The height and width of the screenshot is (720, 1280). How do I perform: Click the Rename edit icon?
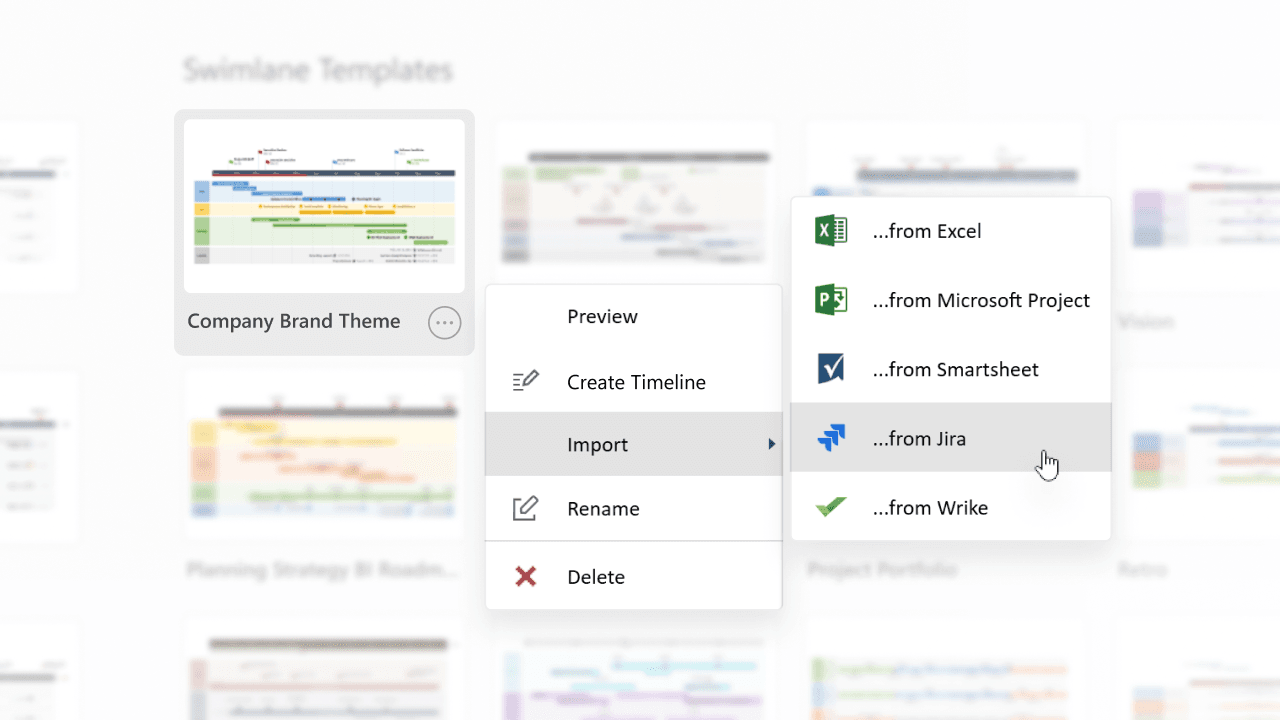coord(525,508)
